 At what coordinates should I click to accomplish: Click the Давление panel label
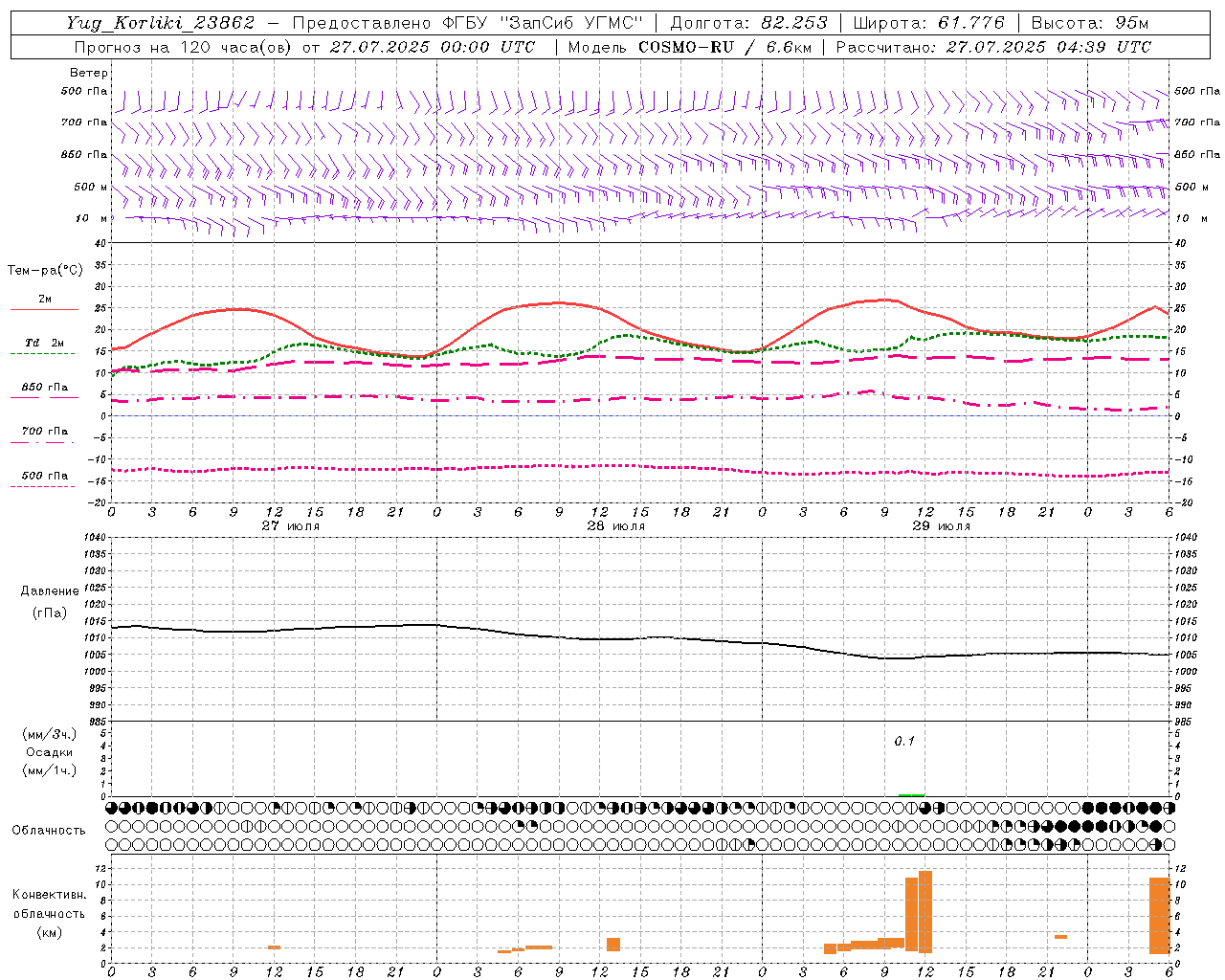(x=50, y=591)
